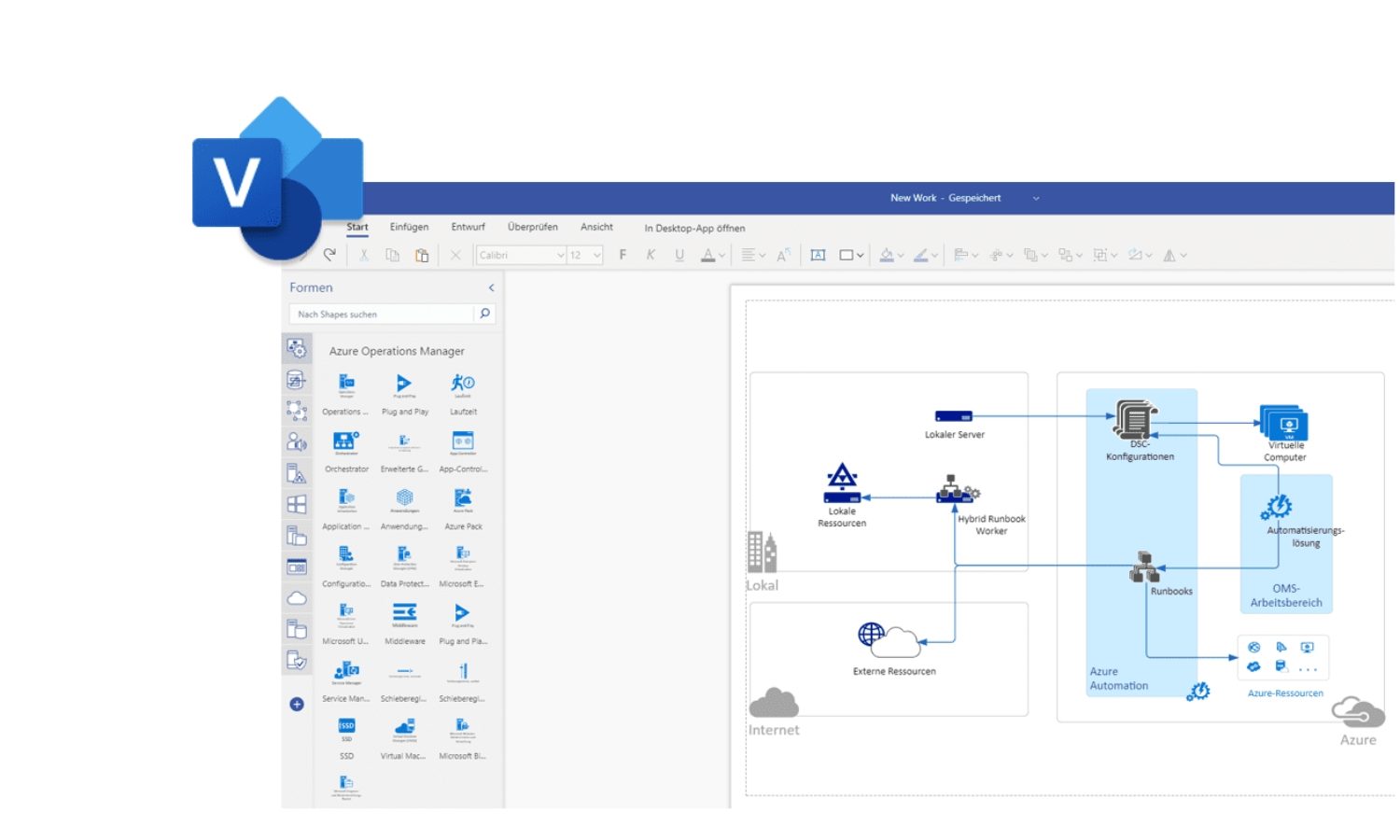1400x840 pixels.
Task: Select the user with speaker stencil icon
Action: (x=297, y=441)
